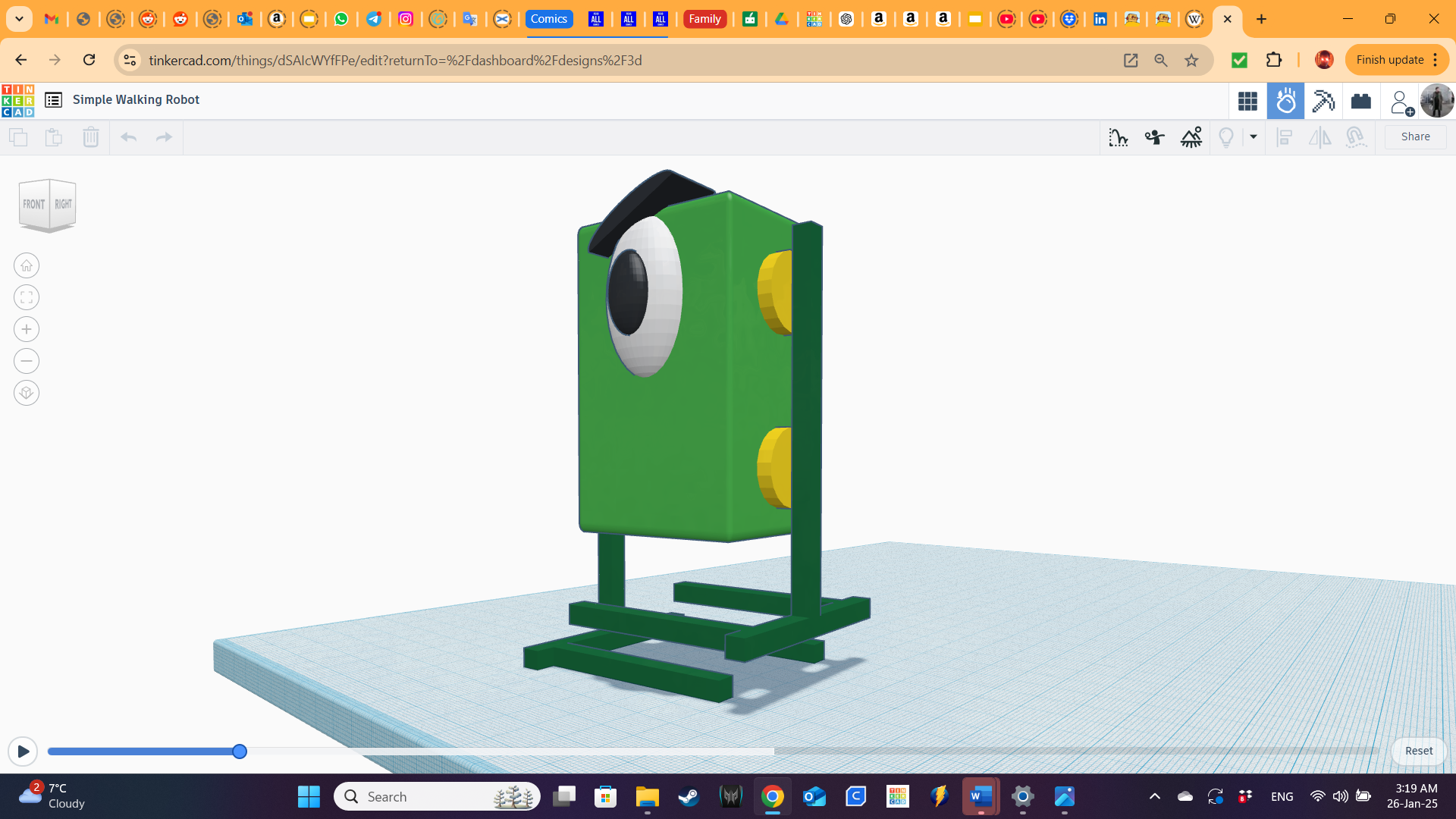Viewport: 1456px width, 819px height.
Task: Open the light options dropdown arrow
Action: (x=1253, y=137)
